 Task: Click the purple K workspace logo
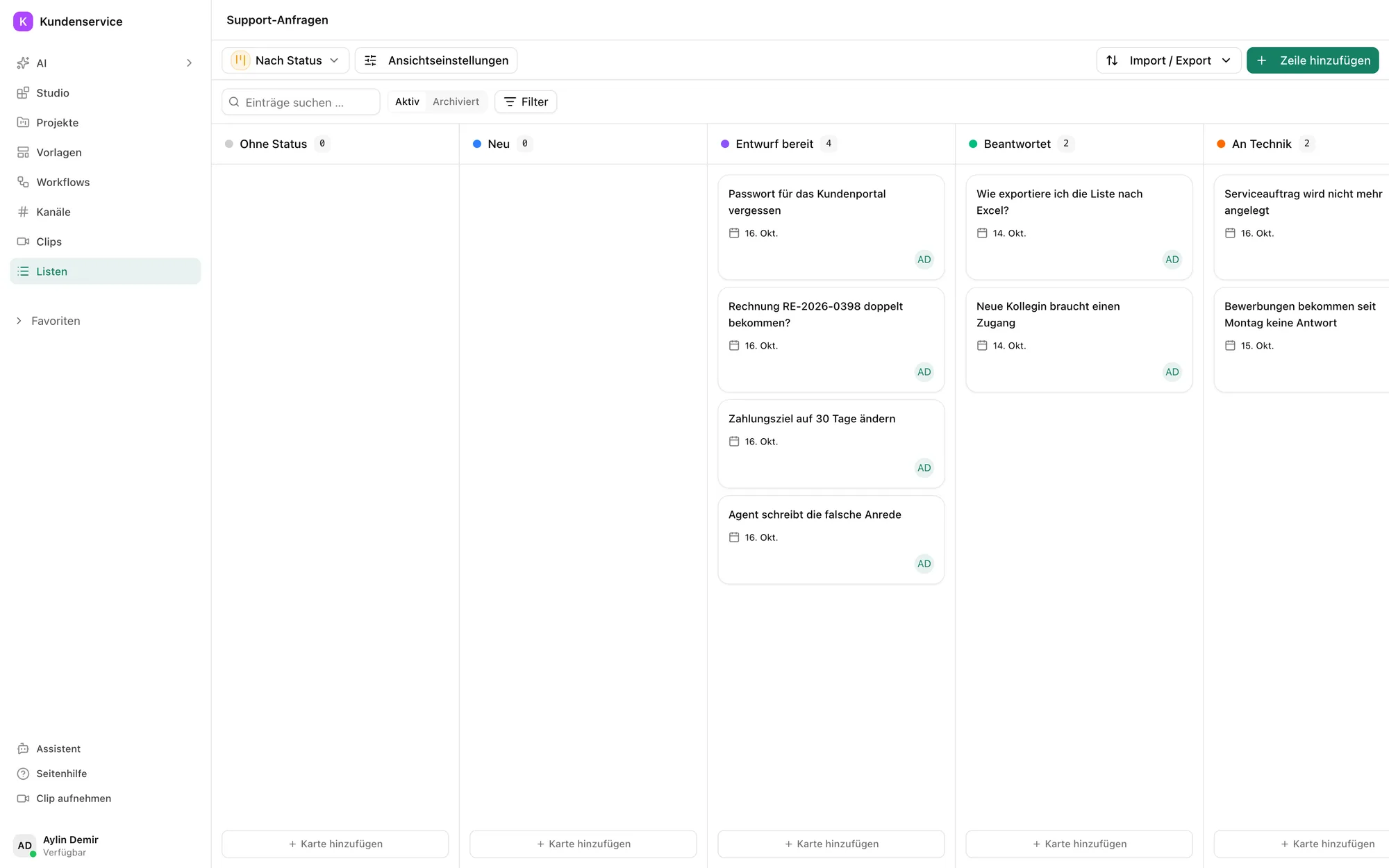coord(23,22)
